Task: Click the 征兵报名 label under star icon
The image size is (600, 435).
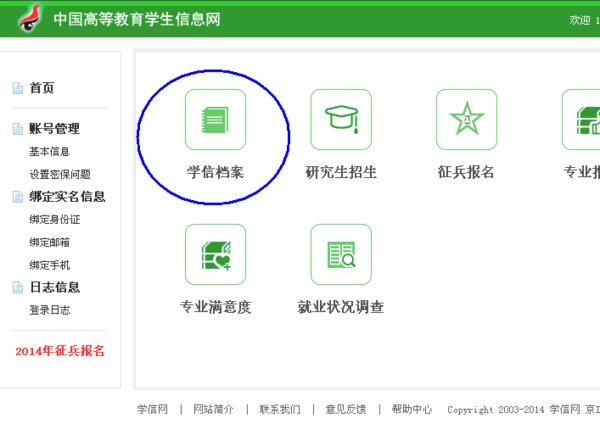Action: pyautogui.click(x=466, y=172)
